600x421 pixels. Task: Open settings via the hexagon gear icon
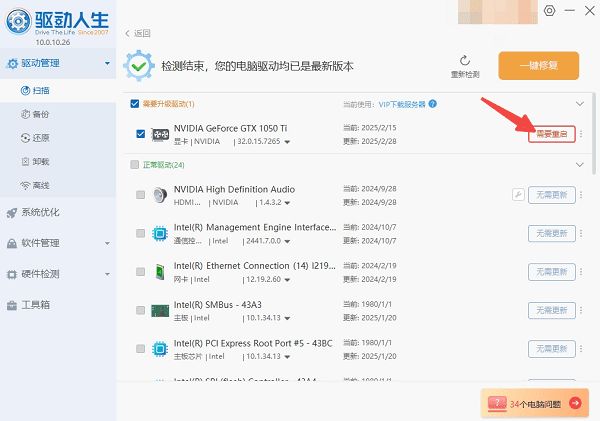549,10
